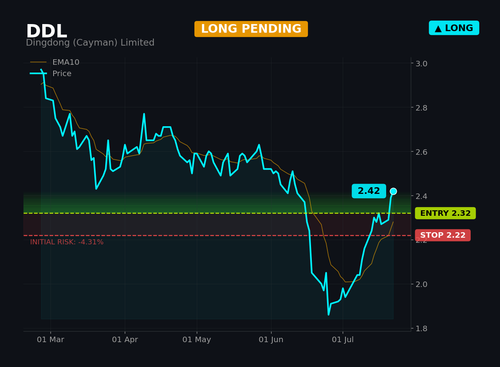The image size is (500, 367).
Task: Click the 01 Mar date axis label
Action: pyautogui.click(x=50, y=340)
